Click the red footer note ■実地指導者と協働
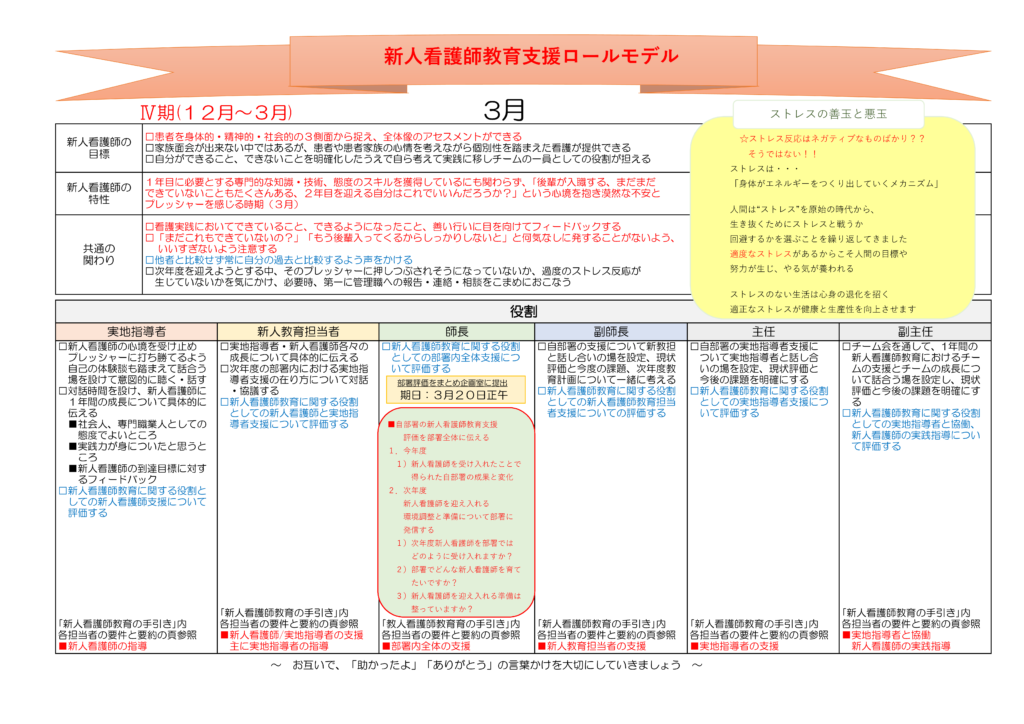Image resolution: width=1024 pixels, height=724 pixels. 886,635
